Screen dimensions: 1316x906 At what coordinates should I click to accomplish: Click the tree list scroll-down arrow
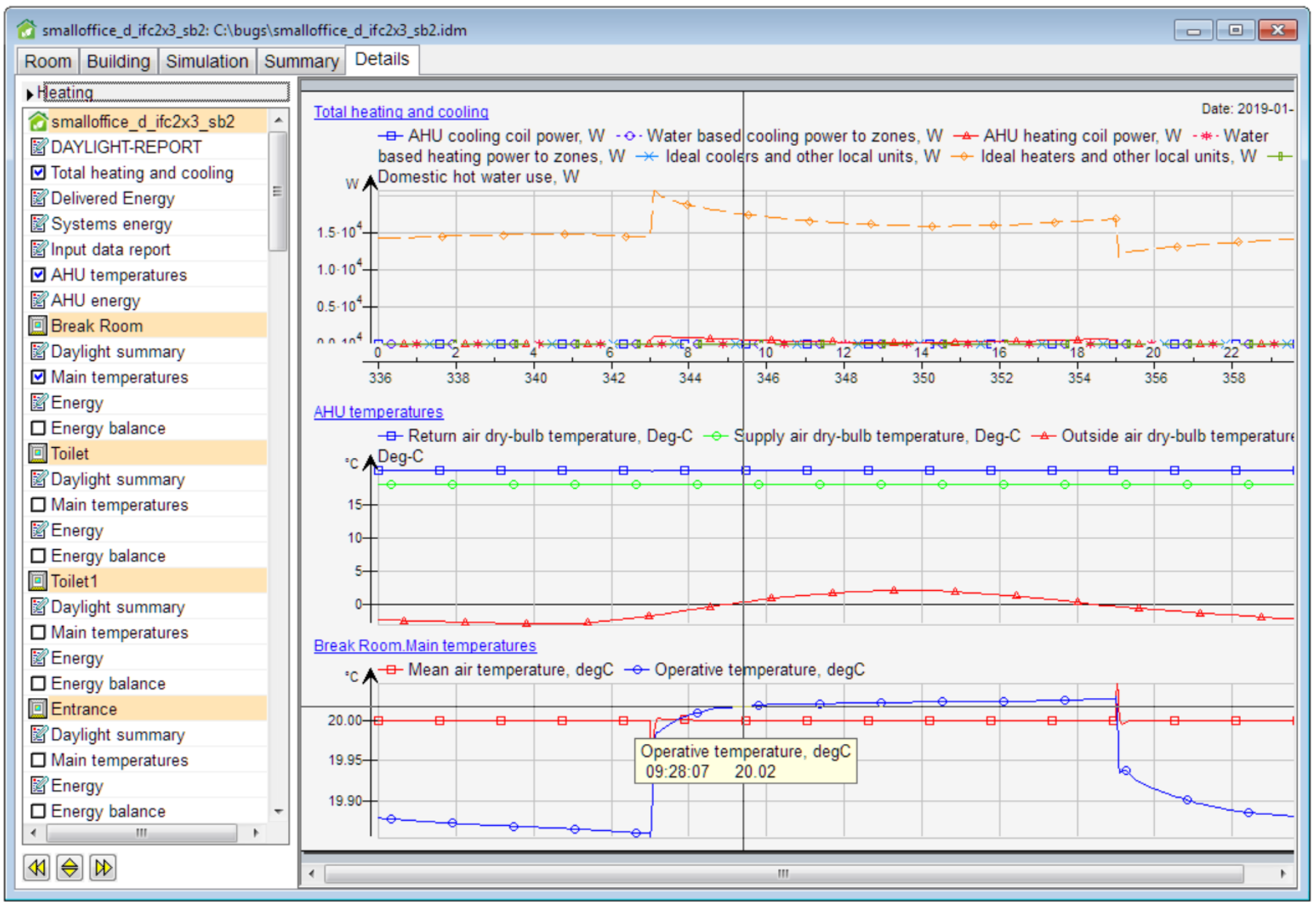[279, 811]
